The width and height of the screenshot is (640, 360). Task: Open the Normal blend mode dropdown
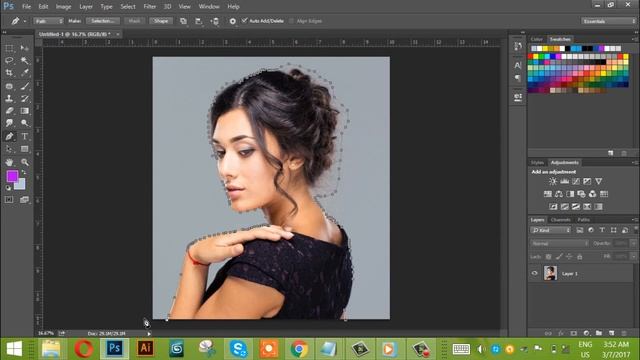tap(559, 243)
